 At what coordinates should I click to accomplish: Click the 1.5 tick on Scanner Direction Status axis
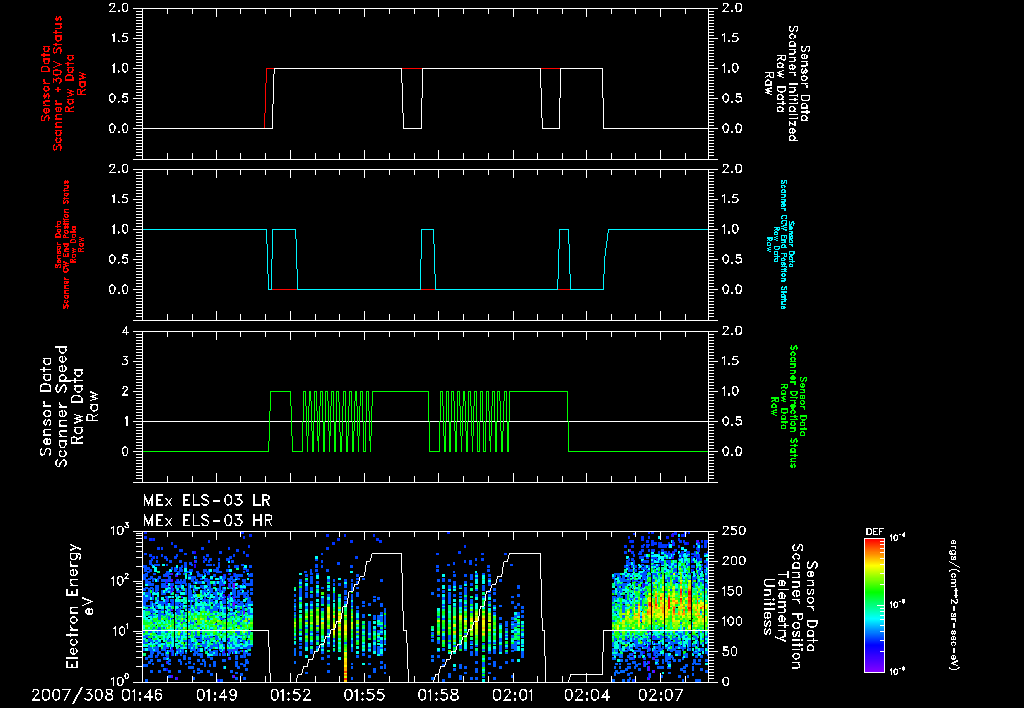pos(732,361)
